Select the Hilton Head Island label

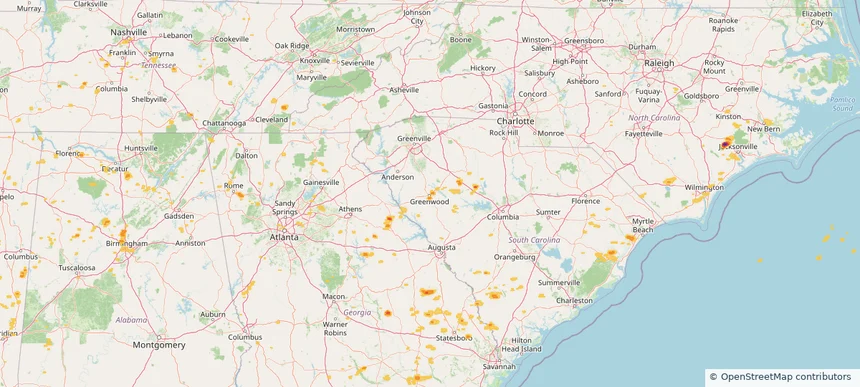[522, 345]
